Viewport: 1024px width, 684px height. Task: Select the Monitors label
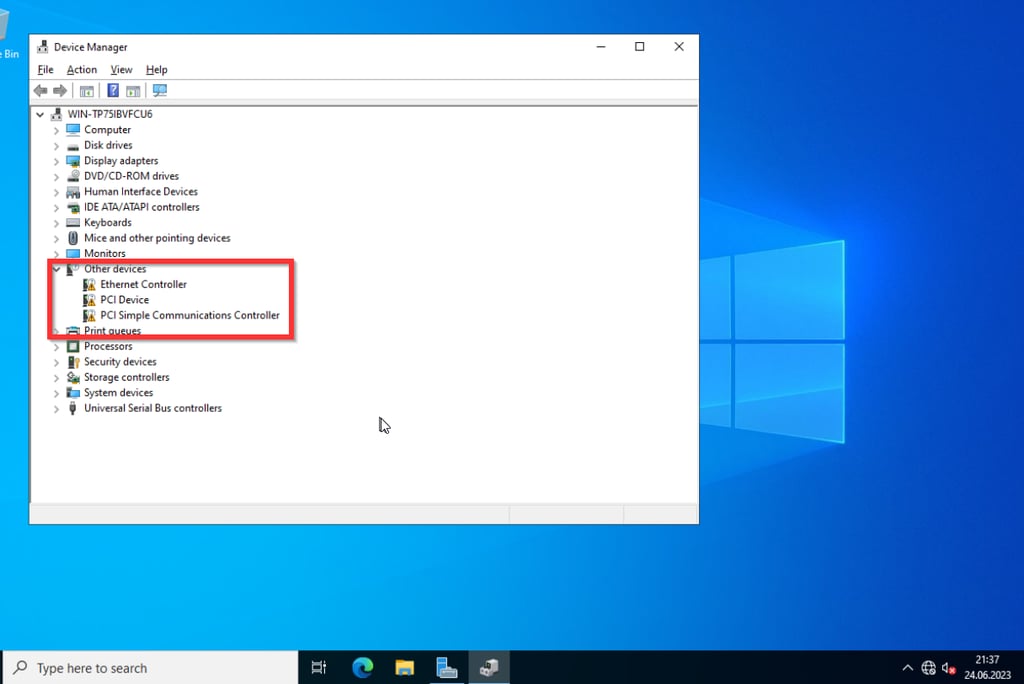point(104,253)
